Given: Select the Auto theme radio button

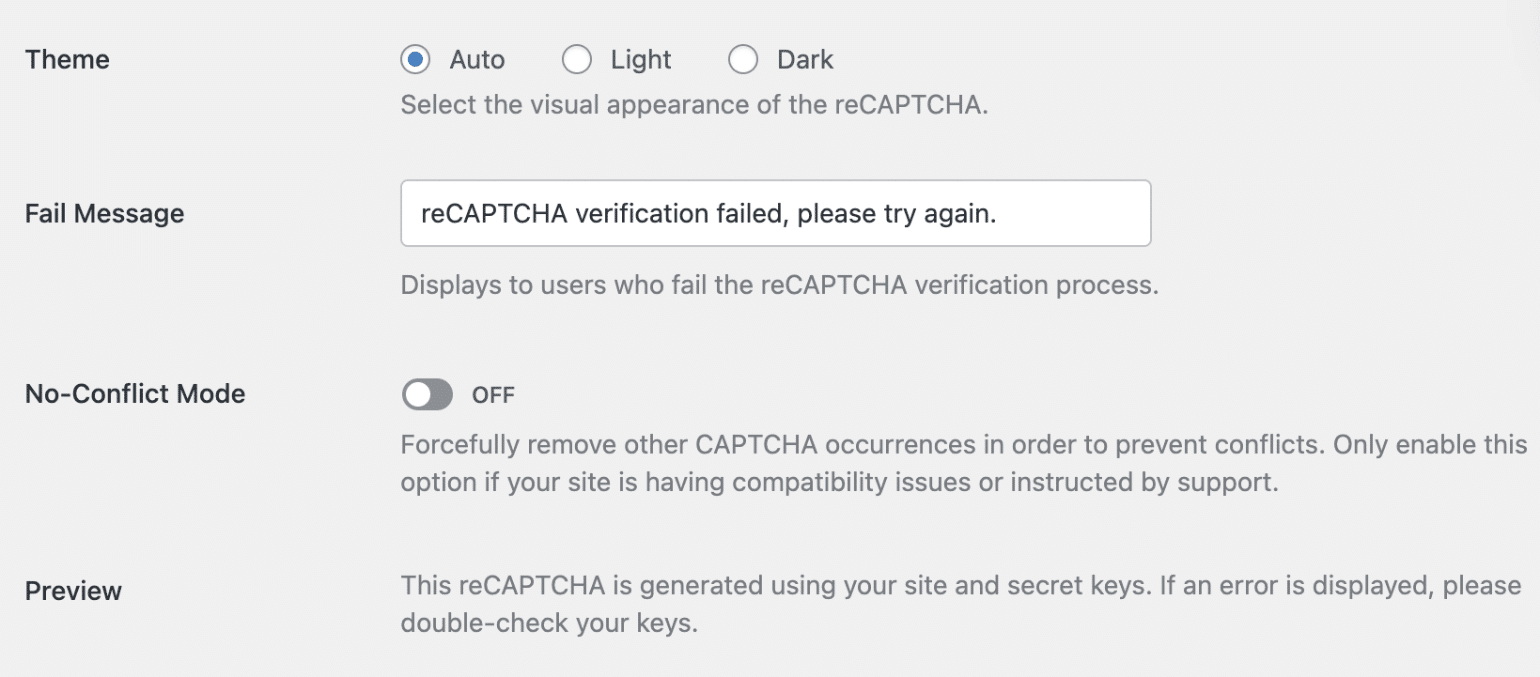Looking at the screenshot, I should pos(415,60).
